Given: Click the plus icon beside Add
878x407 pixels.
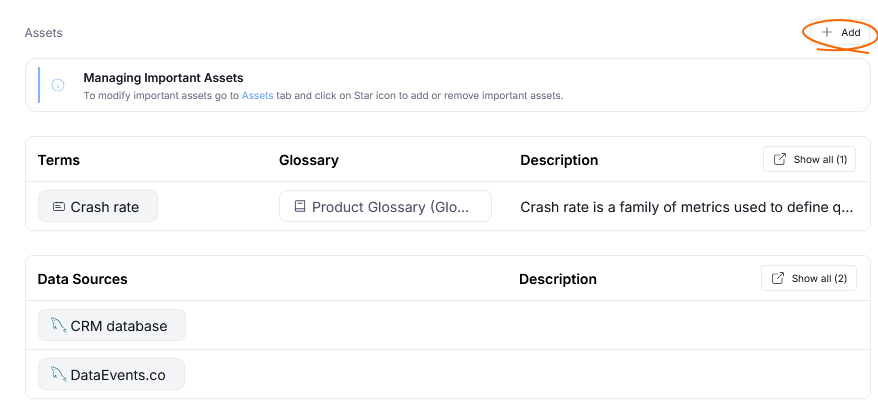Looking at the screenshot, I should [x=827, y=32].
